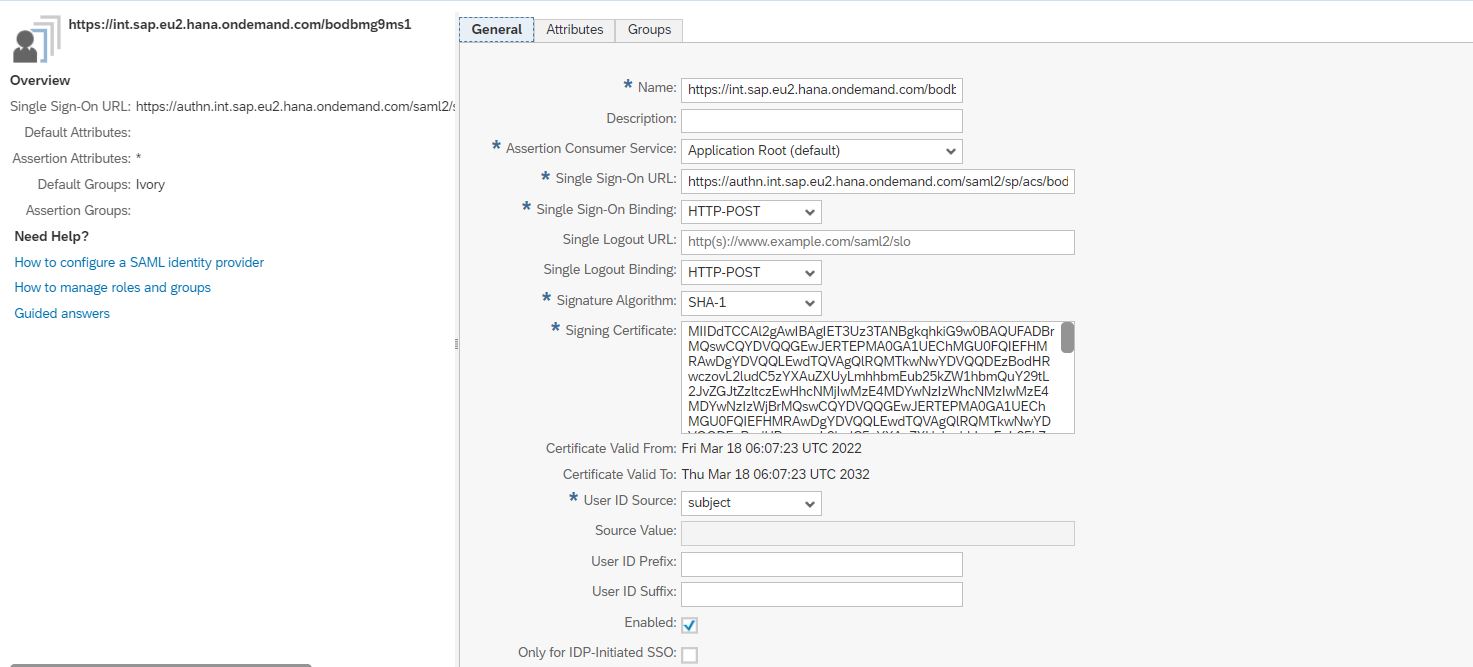This screenshot has height=667, width=1473.
Task: Uncheck the Enabled checkbox
Action: pos(689,625)
